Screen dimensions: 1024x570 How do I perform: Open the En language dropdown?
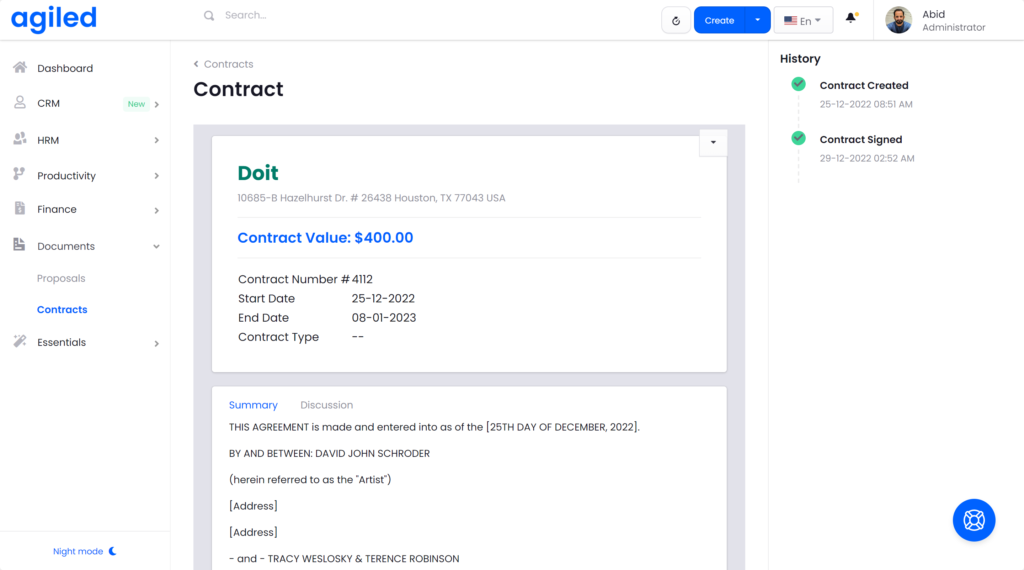803,20
